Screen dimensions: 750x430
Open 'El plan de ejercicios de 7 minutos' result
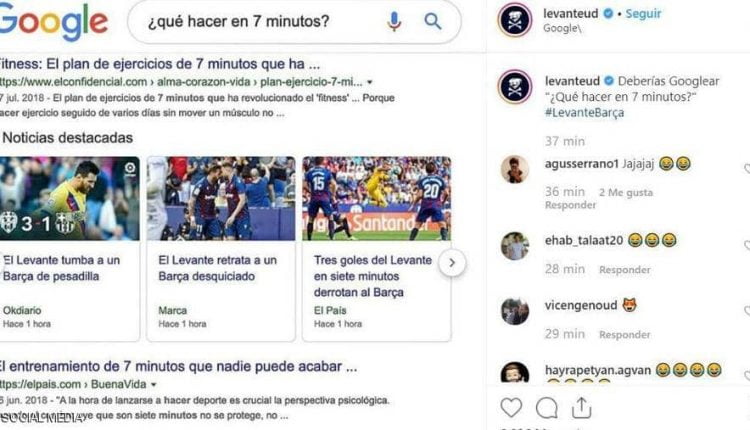(160, 64)
